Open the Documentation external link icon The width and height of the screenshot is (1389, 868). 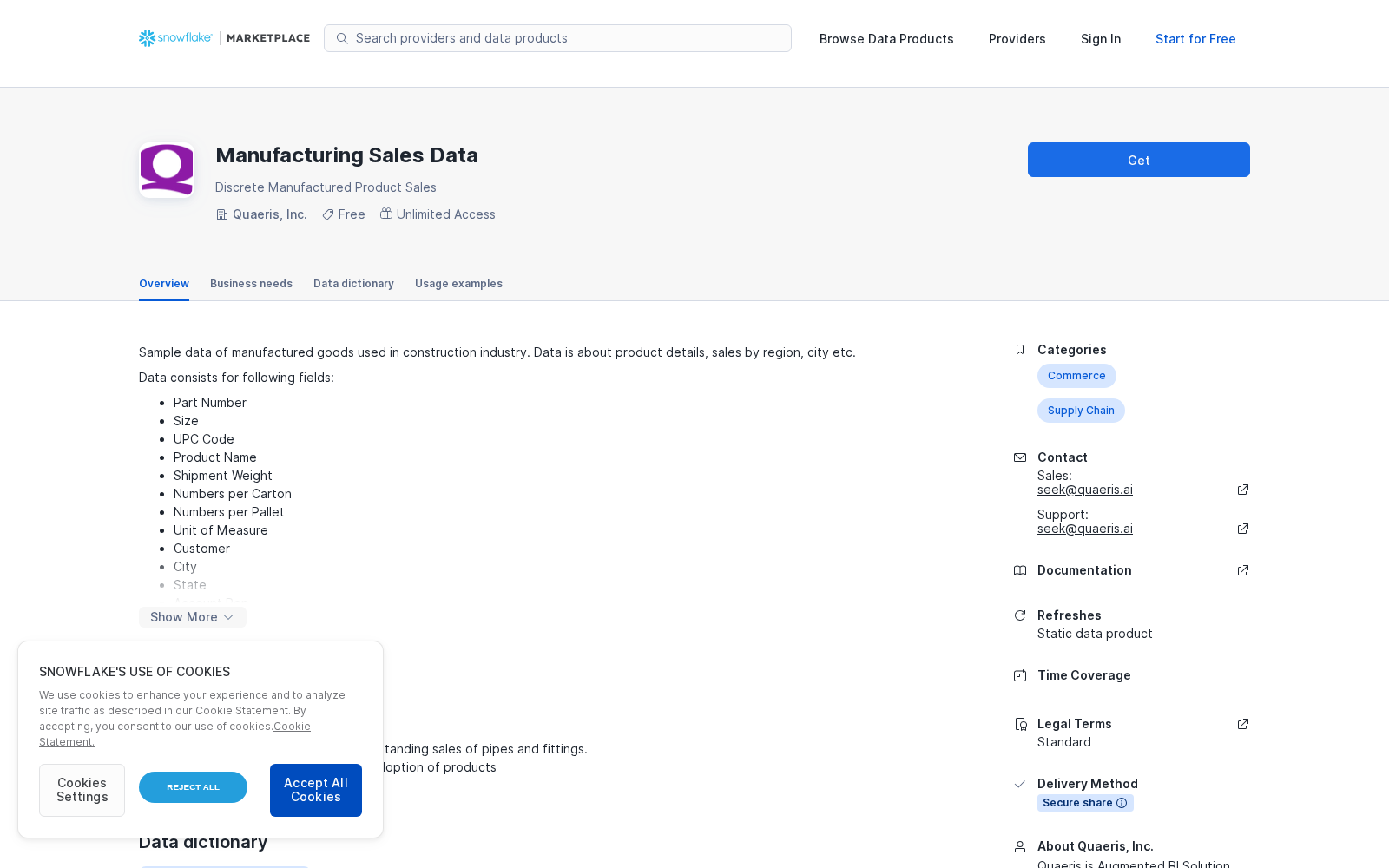tap(1243, 570)
